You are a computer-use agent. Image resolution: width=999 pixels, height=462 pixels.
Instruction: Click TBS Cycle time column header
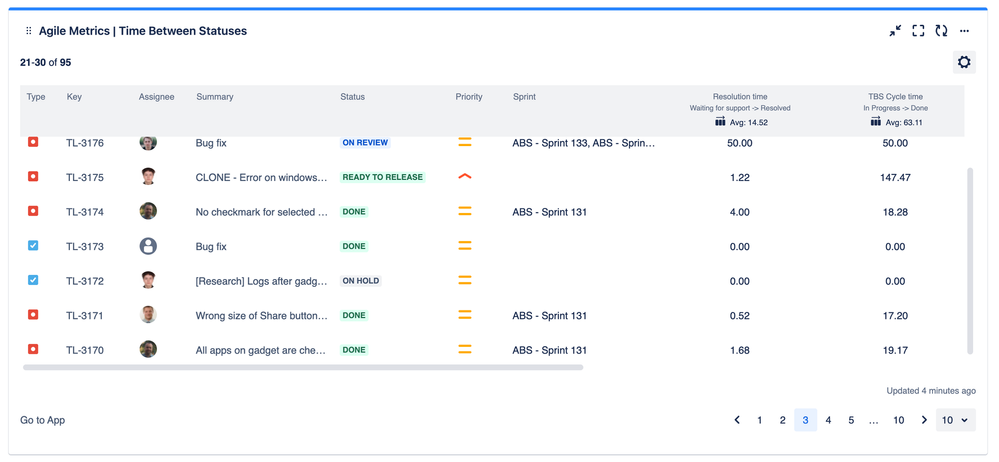(895, 97)
